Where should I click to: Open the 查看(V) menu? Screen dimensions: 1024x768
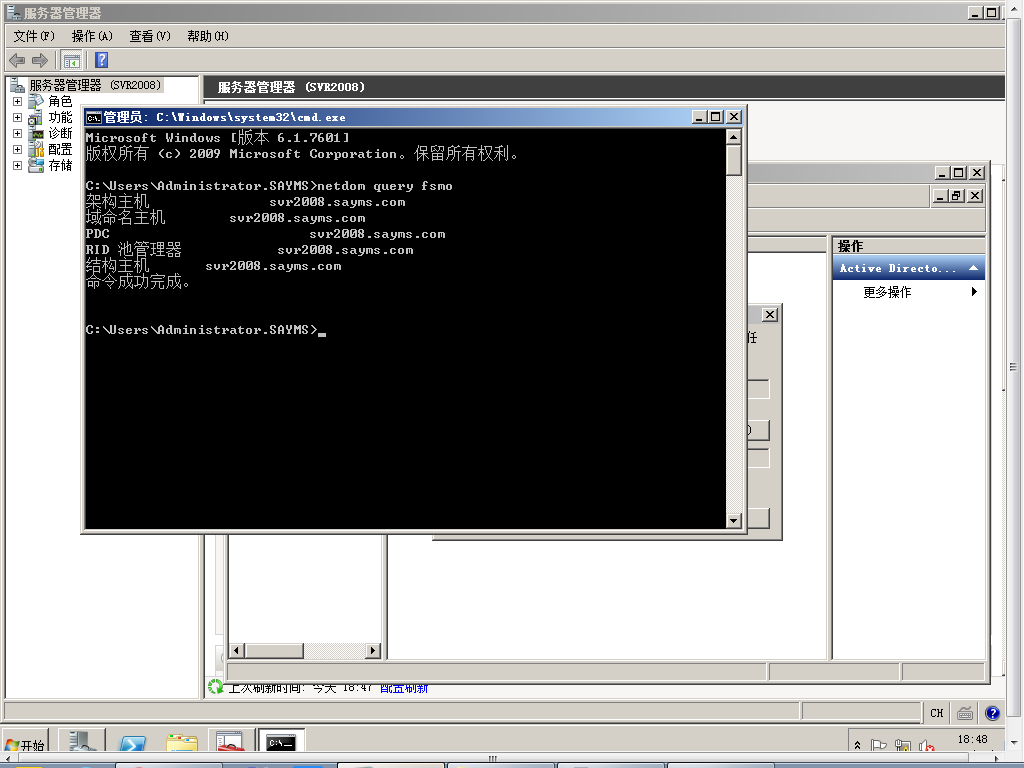click(150, 36)
